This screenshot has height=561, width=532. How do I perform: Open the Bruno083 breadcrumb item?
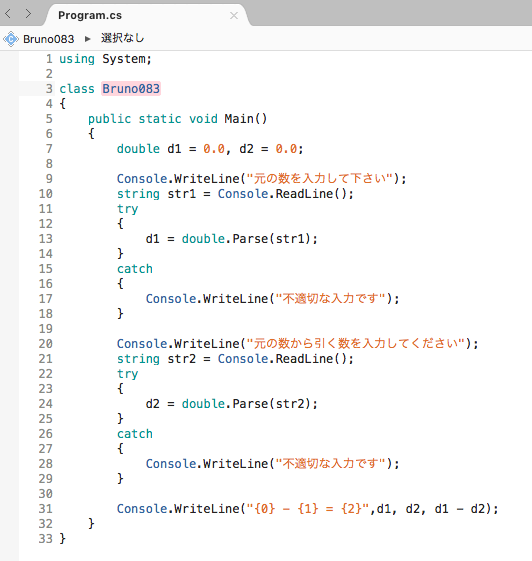tap(49, 39)
